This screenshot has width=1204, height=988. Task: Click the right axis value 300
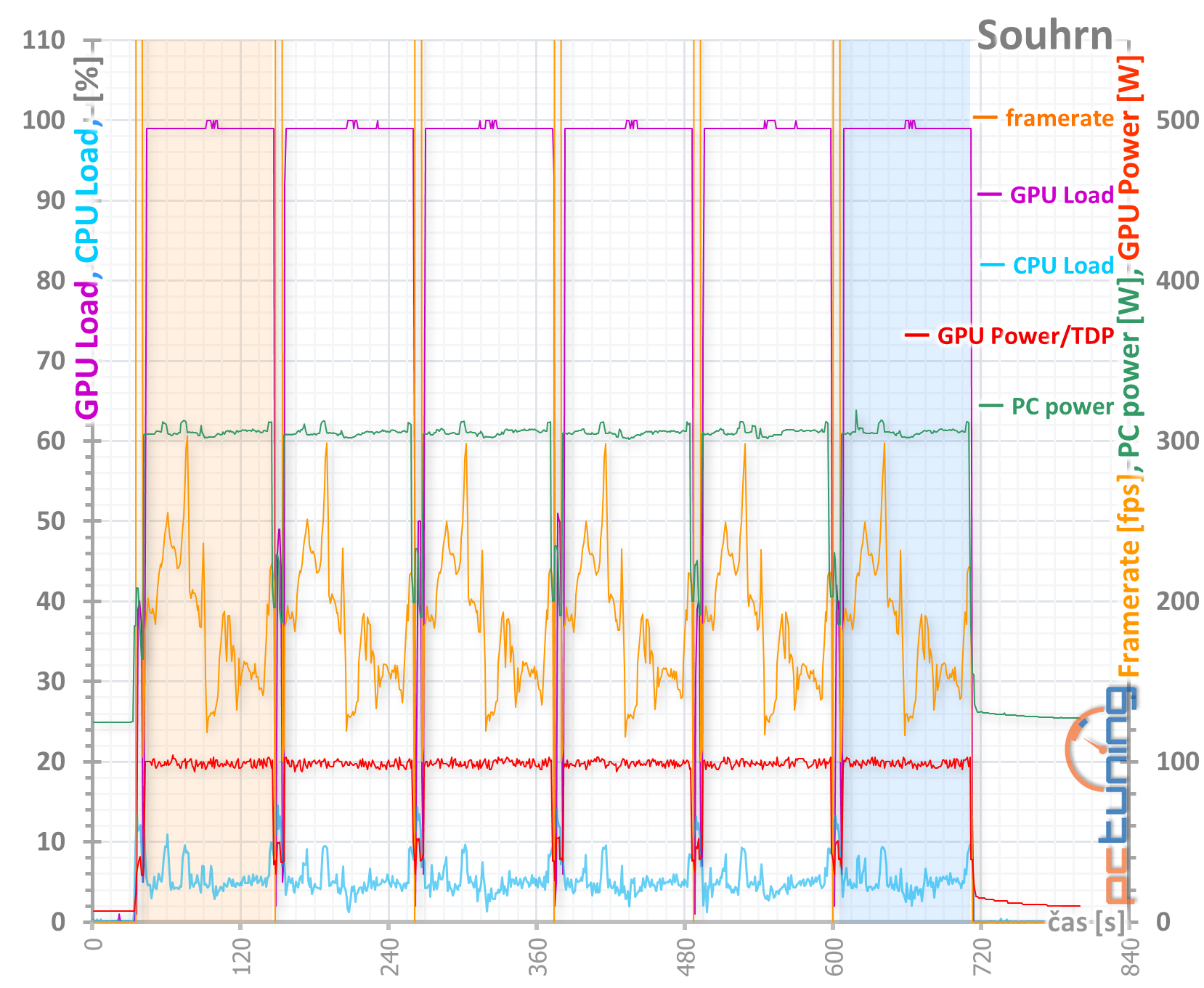point(1177,441)
